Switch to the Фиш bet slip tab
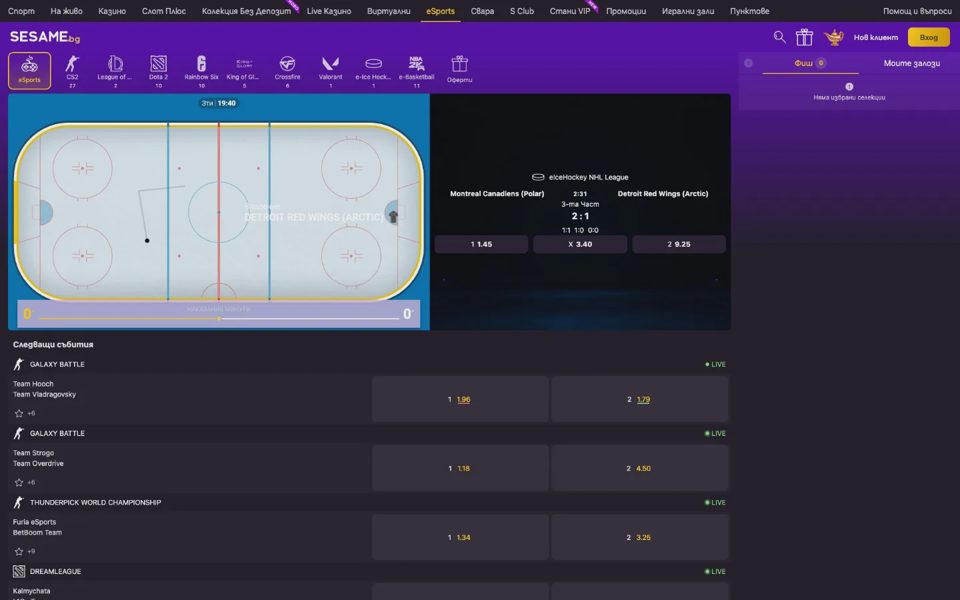The height and width of the screenshot is (600, 960). point(810,63)
